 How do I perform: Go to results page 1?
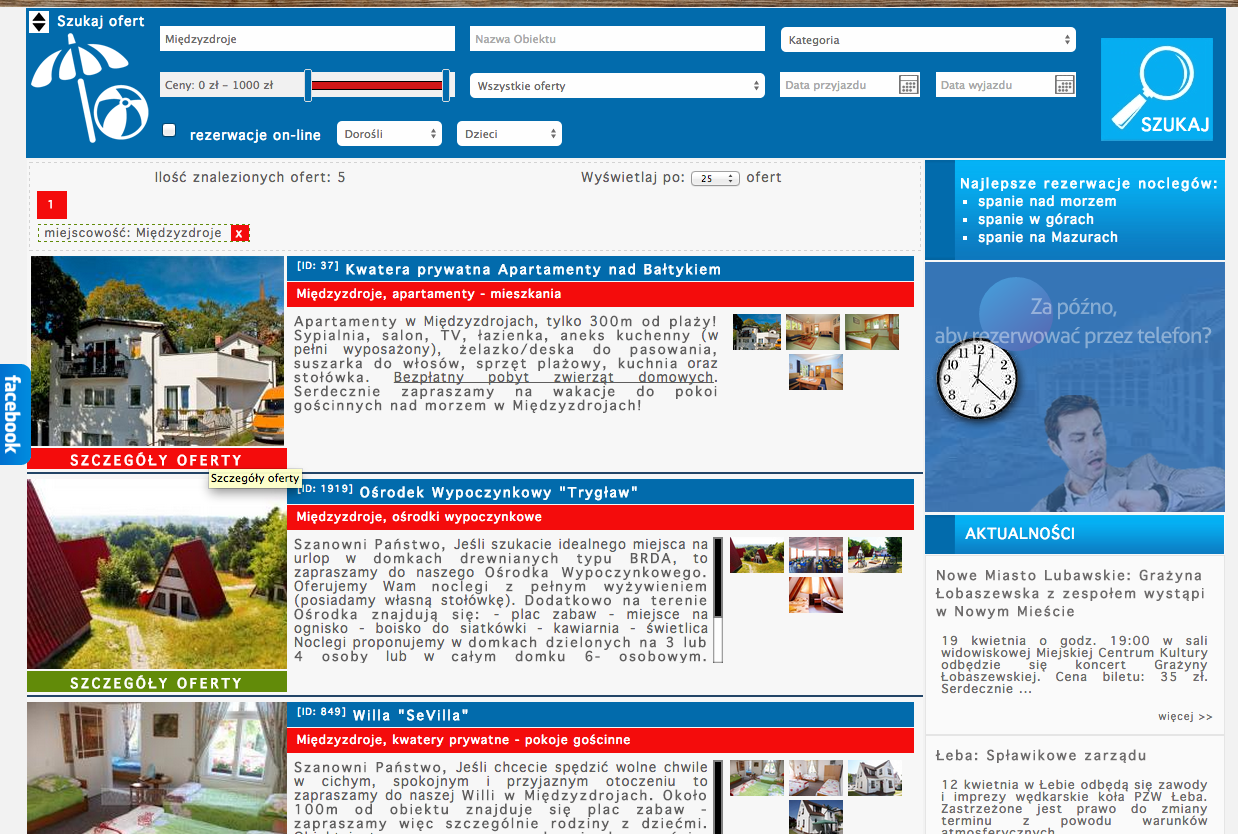click(x=51, y=205)
